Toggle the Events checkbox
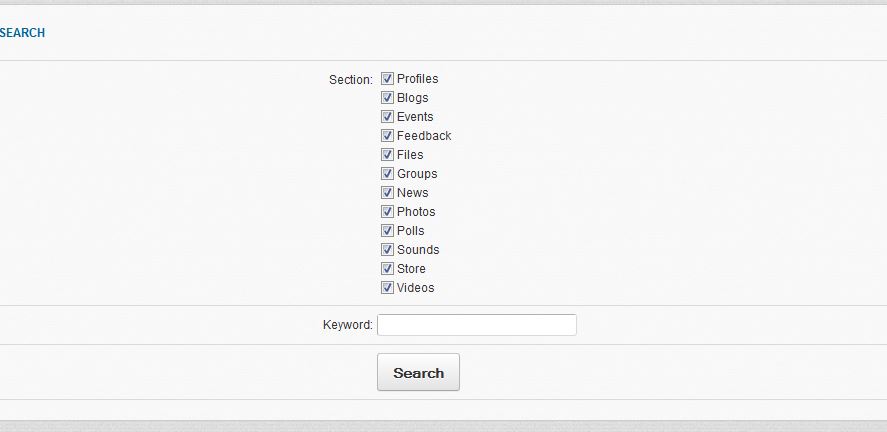The height and width of the screenshot is (432, 887). [387, 117]
